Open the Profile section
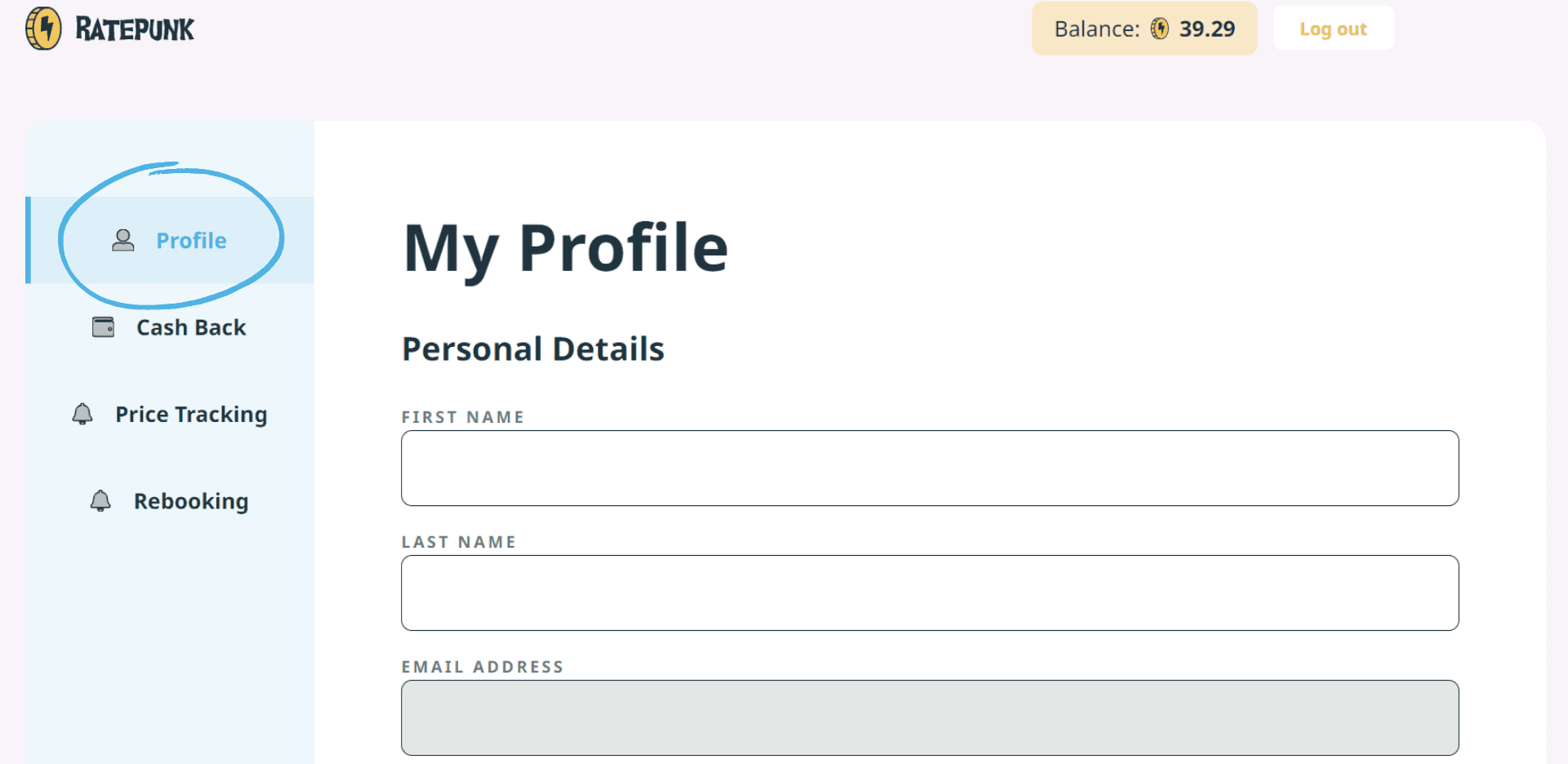1568x764 pixels. (191, 241)
